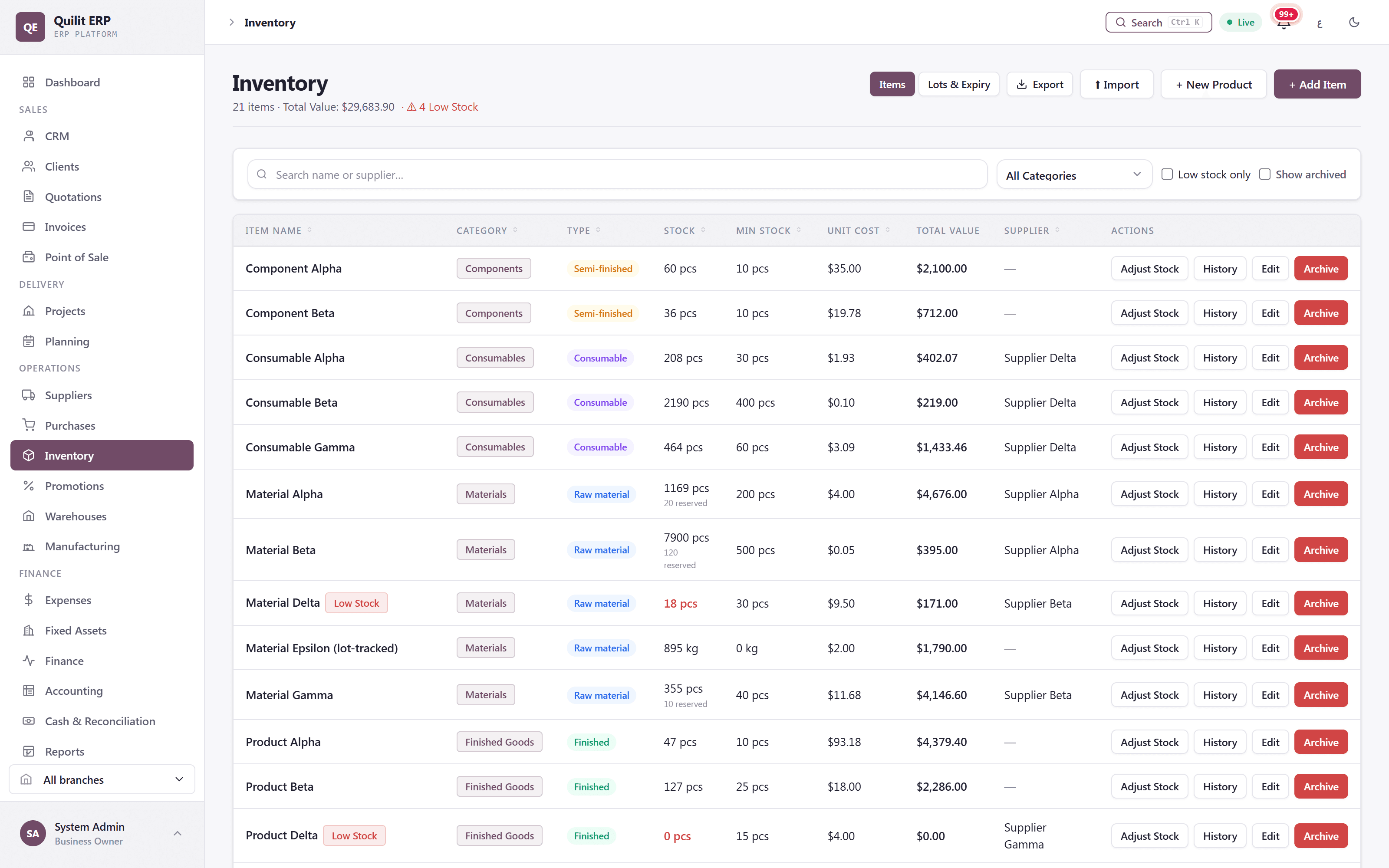Click the Planning calendar icon
Screen dimensions: 1389x868
click(29, 342)
